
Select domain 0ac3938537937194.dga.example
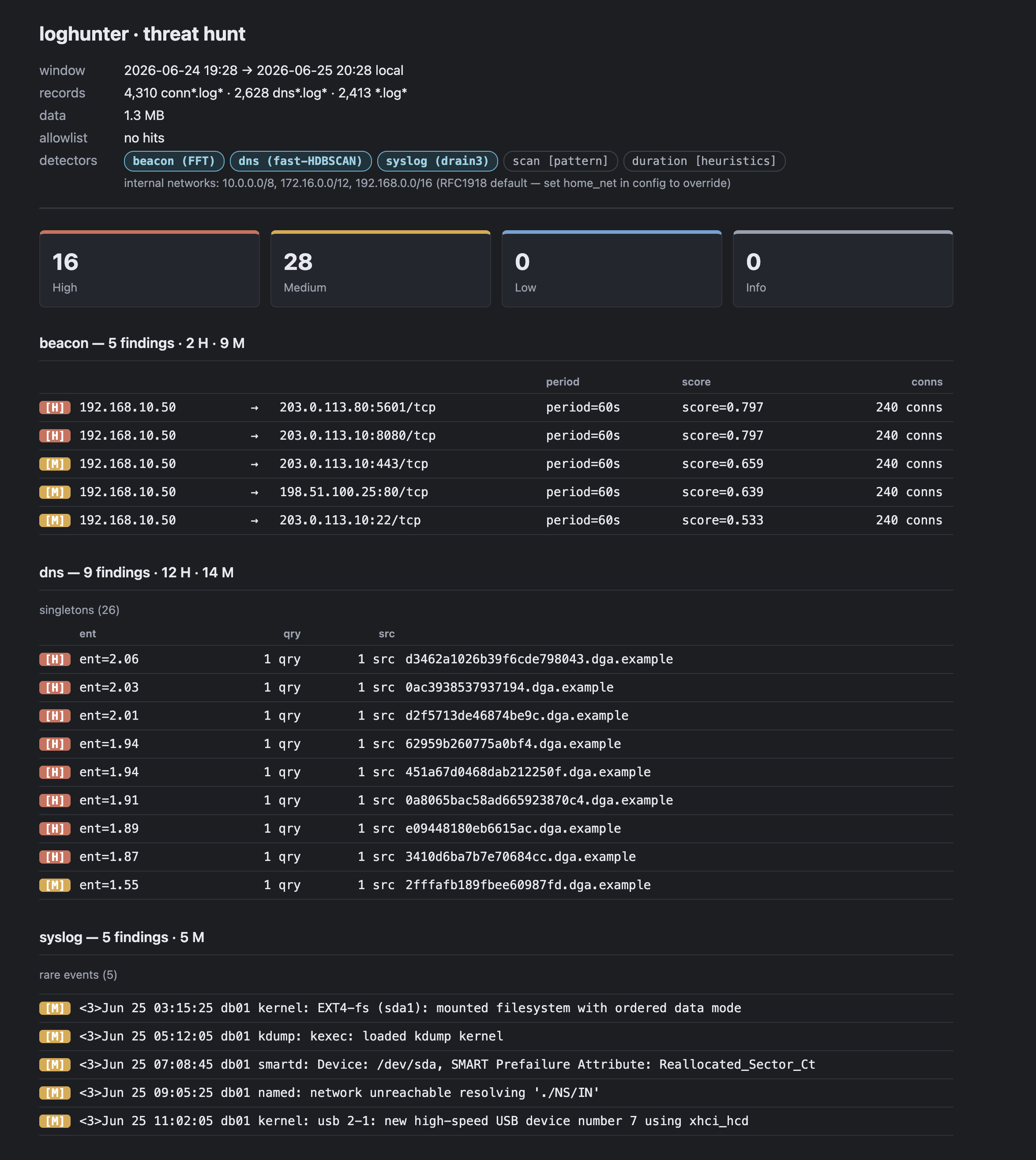[x=510, y=687]
